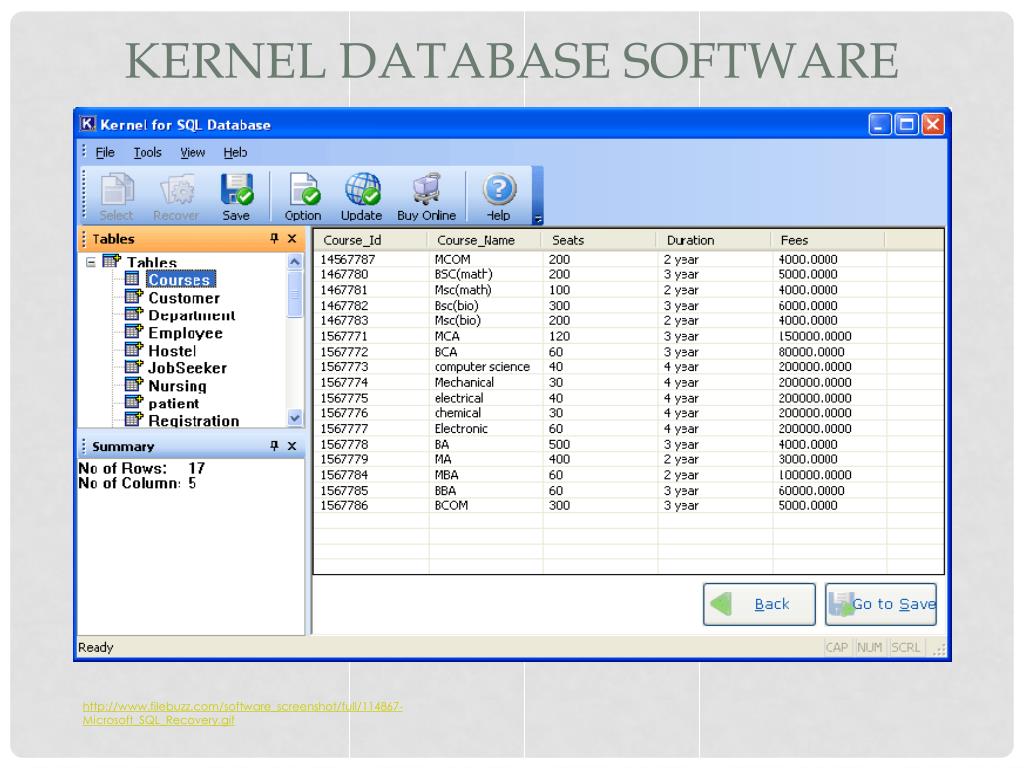Click the MCOM course name cell
1024x768 pixels.
(453, 259)
